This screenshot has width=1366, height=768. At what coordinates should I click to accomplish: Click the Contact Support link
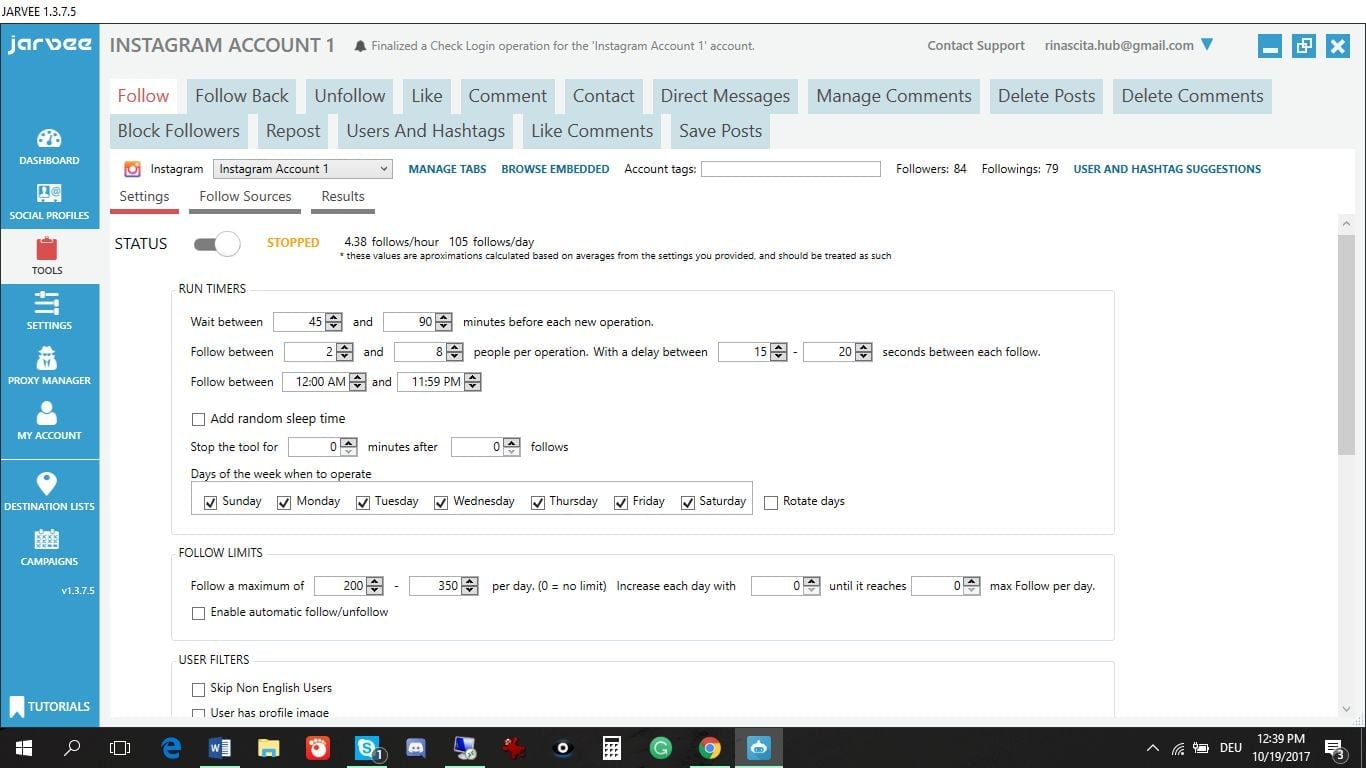point(976,46)
